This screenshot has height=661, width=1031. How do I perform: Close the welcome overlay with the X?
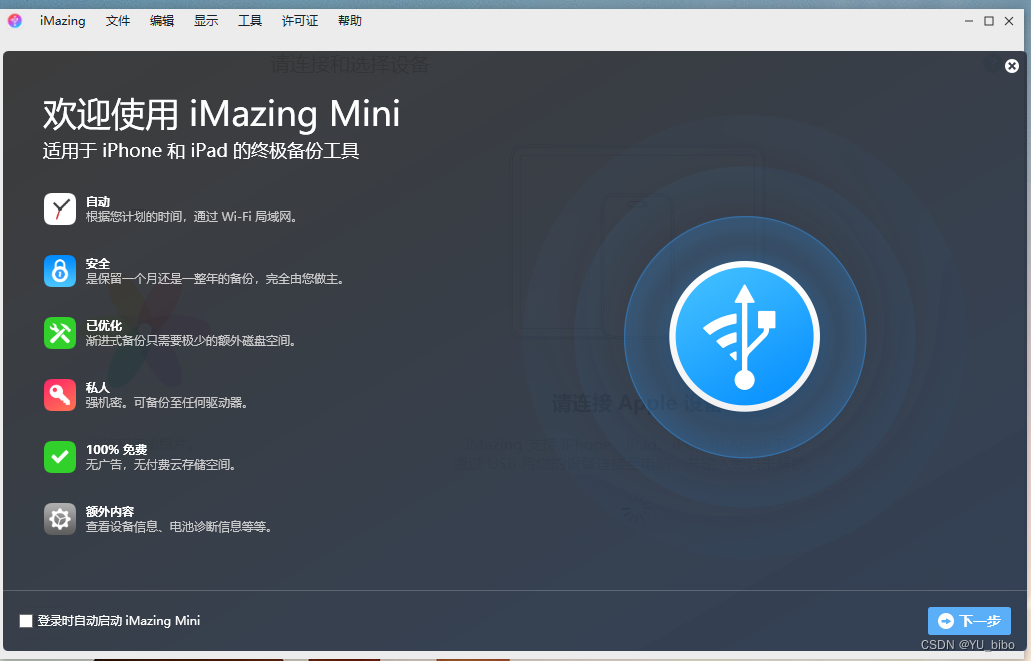(1012, 66)
